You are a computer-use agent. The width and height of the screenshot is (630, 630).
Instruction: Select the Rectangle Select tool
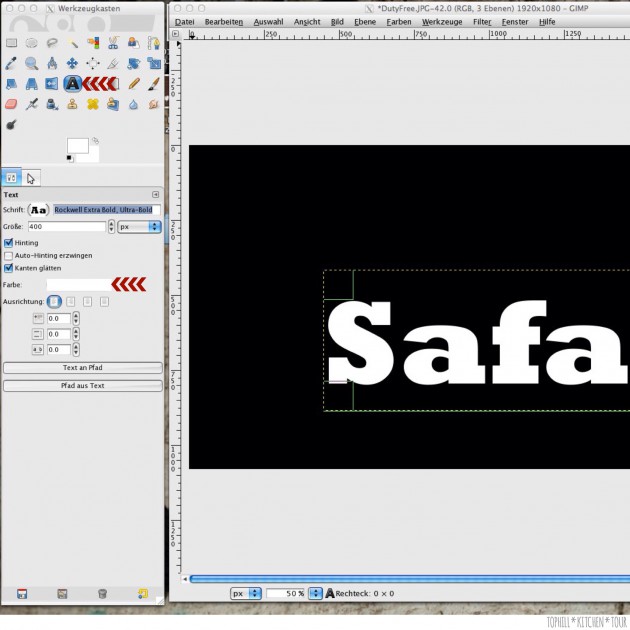11,43
